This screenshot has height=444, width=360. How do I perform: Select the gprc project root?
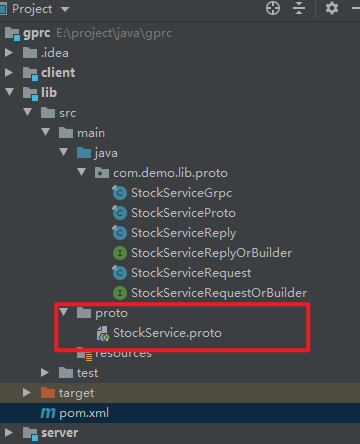coord(37,33)
